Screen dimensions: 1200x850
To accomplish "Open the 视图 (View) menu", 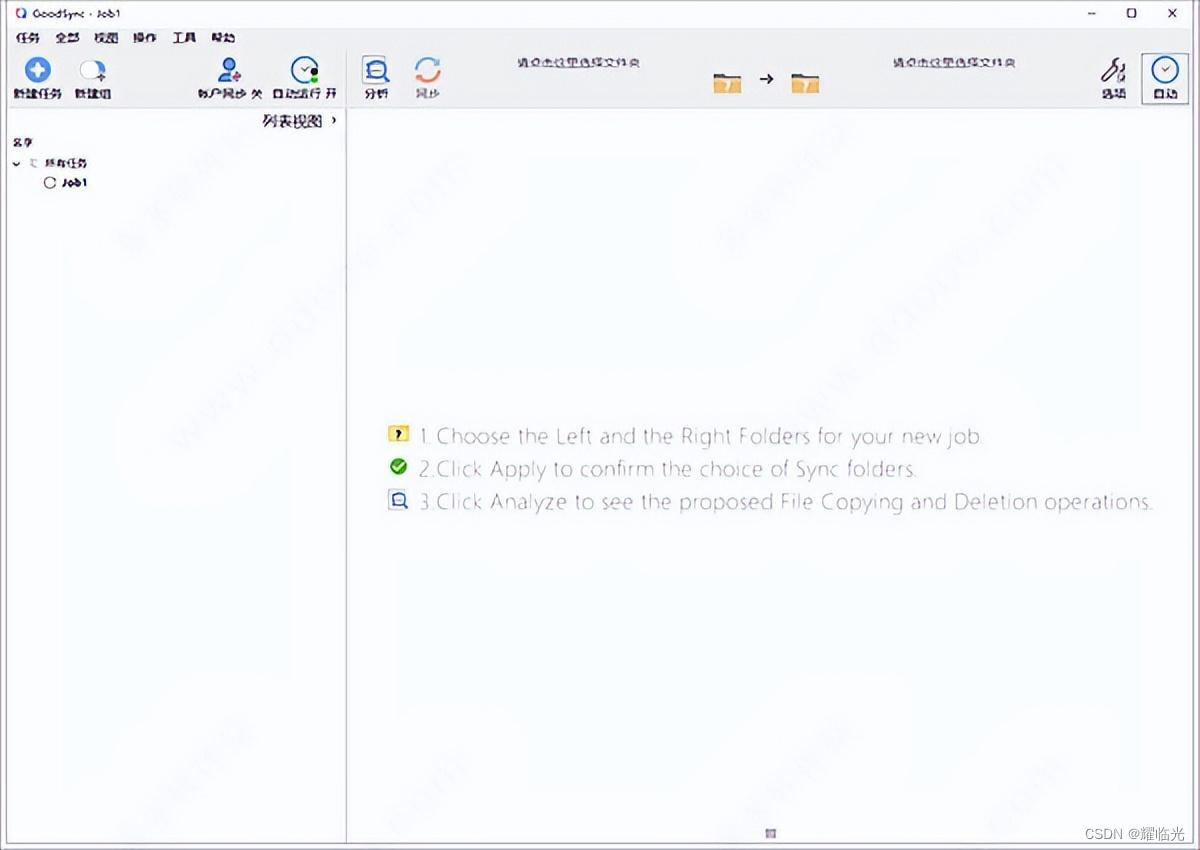I will (106, 38).
